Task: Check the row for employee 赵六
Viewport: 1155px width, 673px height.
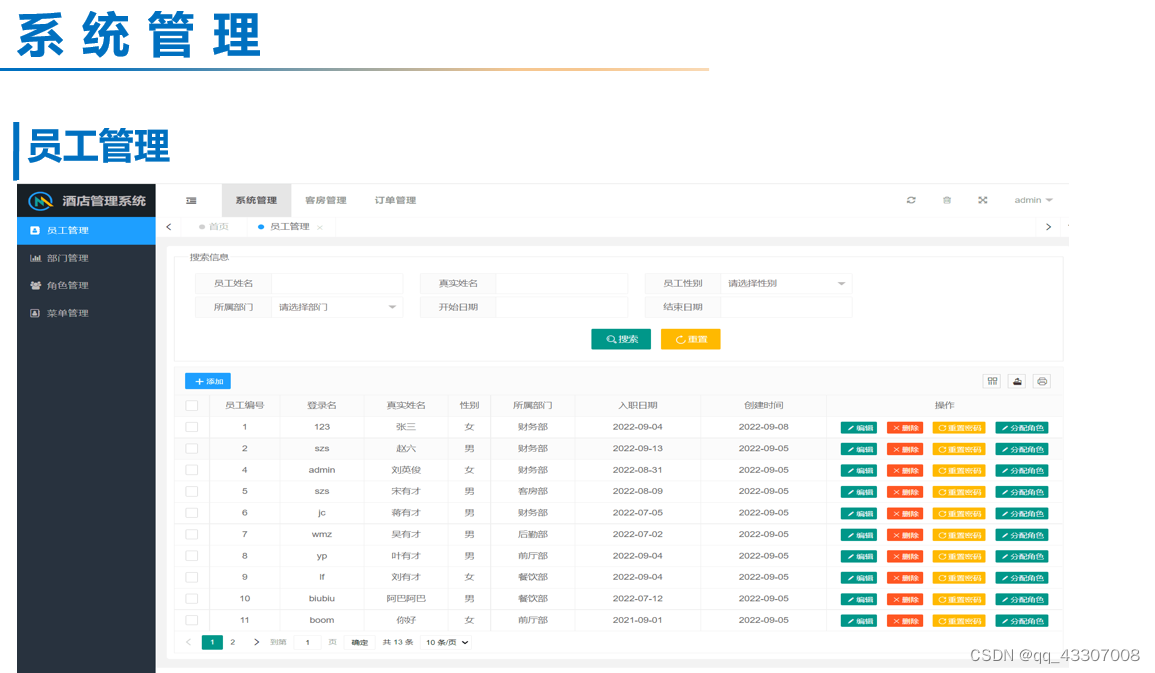Action: [x=192, y=448]
